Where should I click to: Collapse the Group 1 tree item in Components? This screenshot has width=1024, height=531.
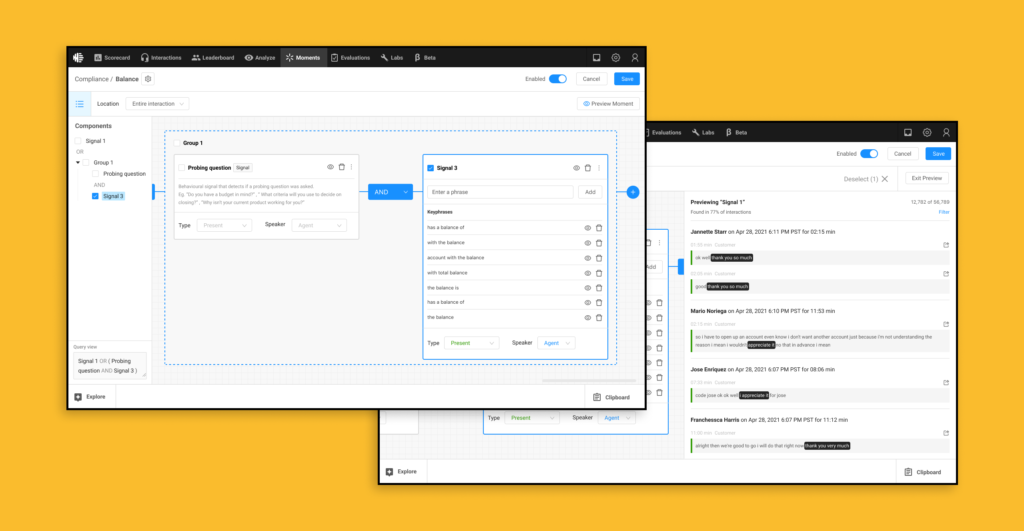[x=78, y=162]
